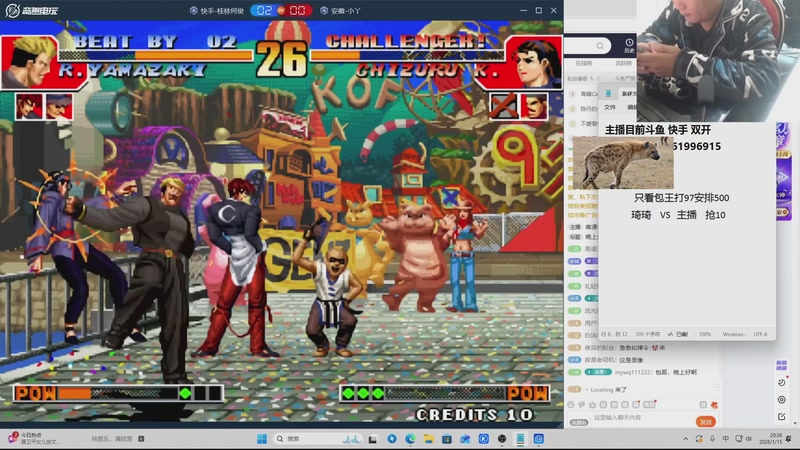The height and width of the screenshot is (450, 800).
Task: Click the orange send (发送) button
Action: click(706, 422)
